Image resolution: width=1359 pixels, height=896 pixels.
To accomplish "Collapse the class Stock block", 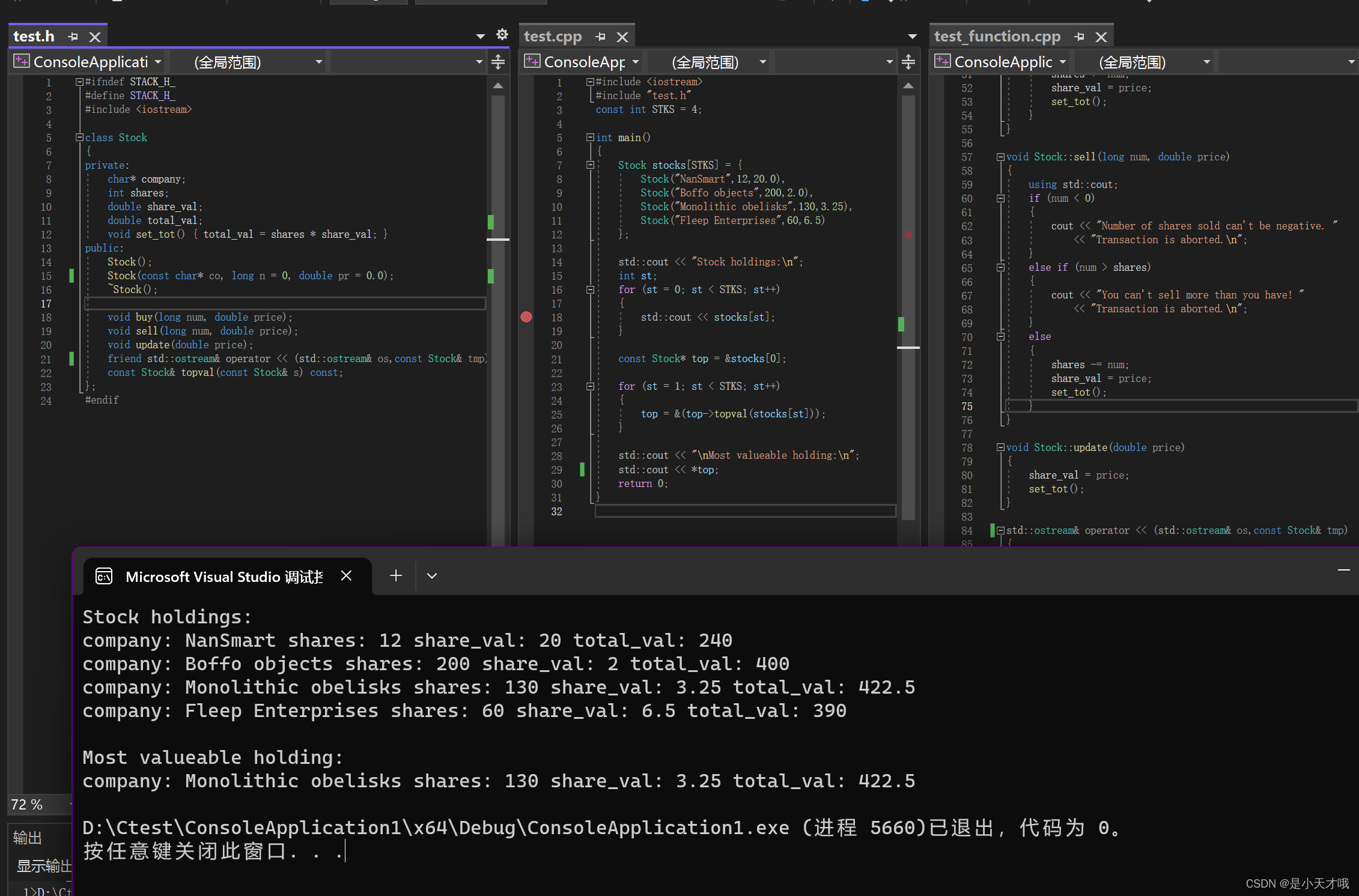I will coord(79,138).
